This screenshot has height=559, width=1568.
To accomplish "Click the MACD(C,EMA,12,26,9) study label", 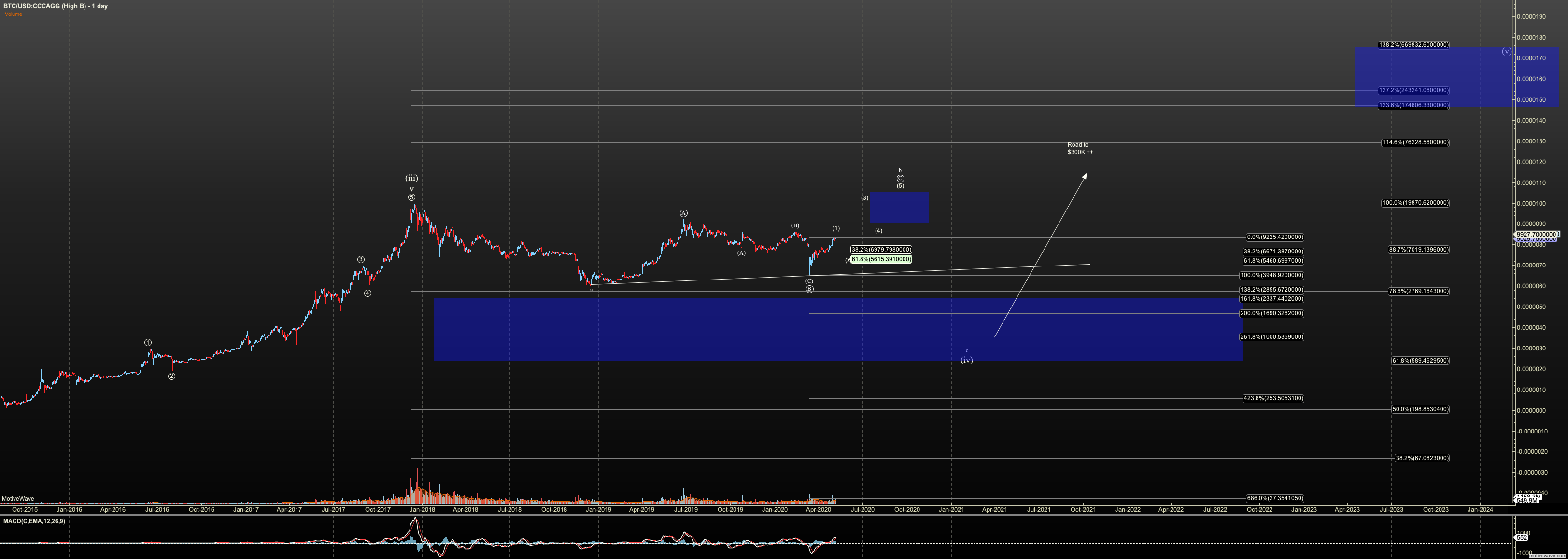I will coord(34,521).
